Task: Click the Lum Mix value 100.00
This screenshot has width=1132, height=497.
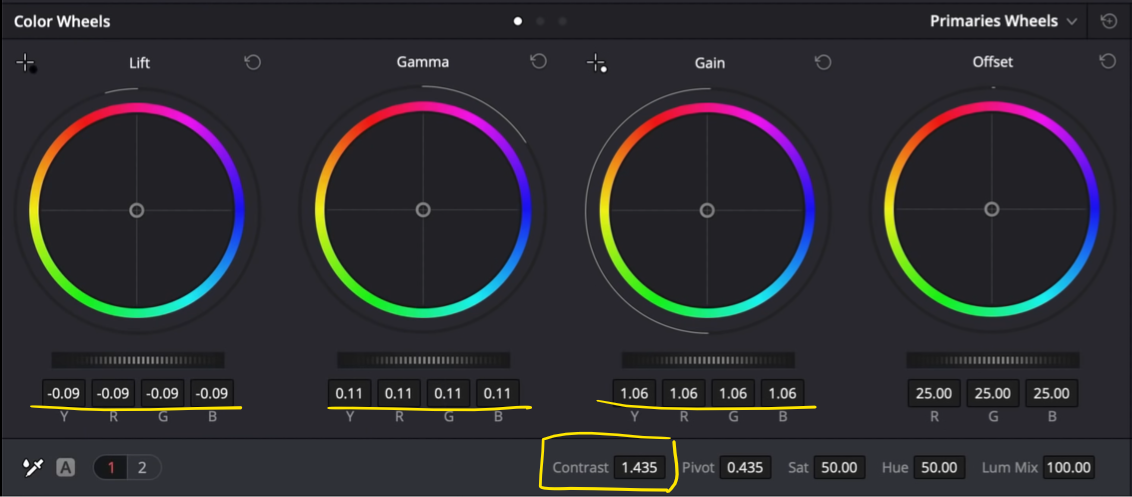Action: [1068, 467]
